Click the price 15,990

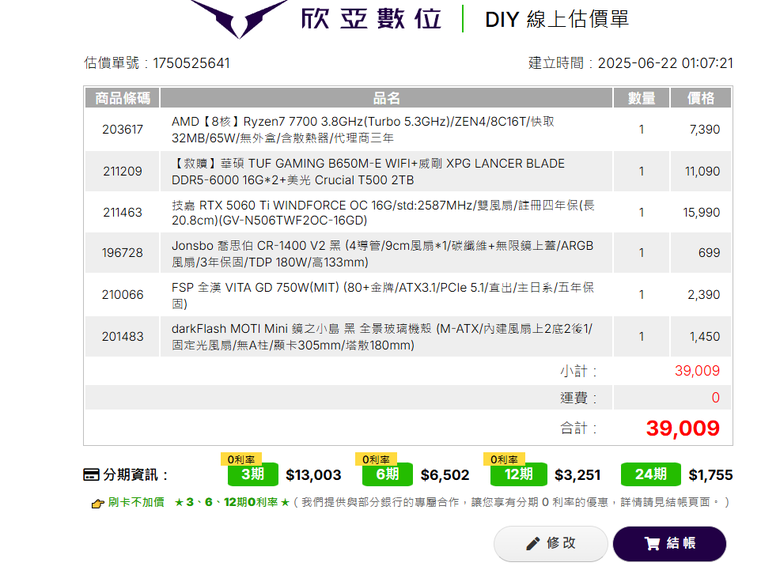(701, 212)
